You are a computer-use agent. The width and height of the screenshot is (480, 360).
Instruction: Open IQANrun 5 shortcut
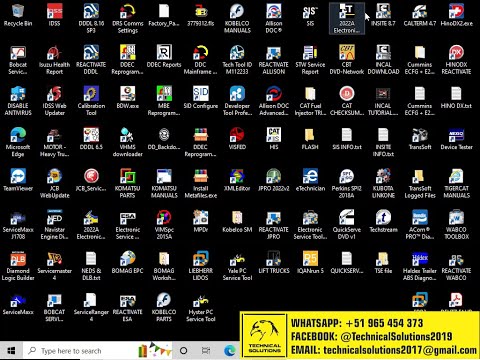(x=310, y=263)
